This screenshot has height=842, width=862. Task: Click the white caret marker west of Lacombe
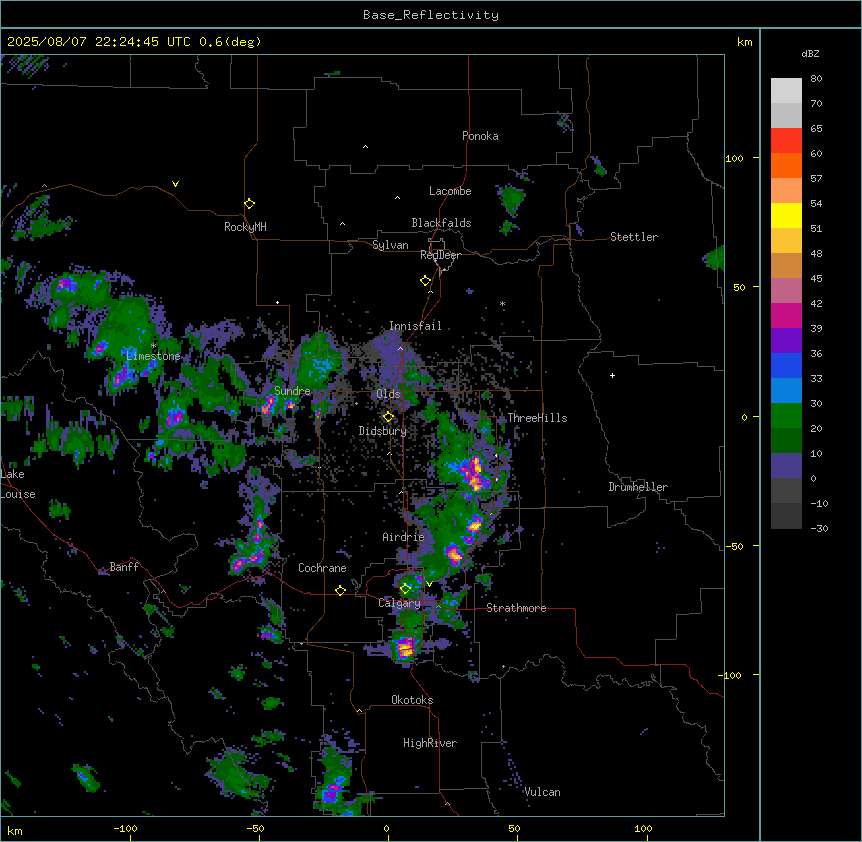pyautogui.click(x=397, y=198)
